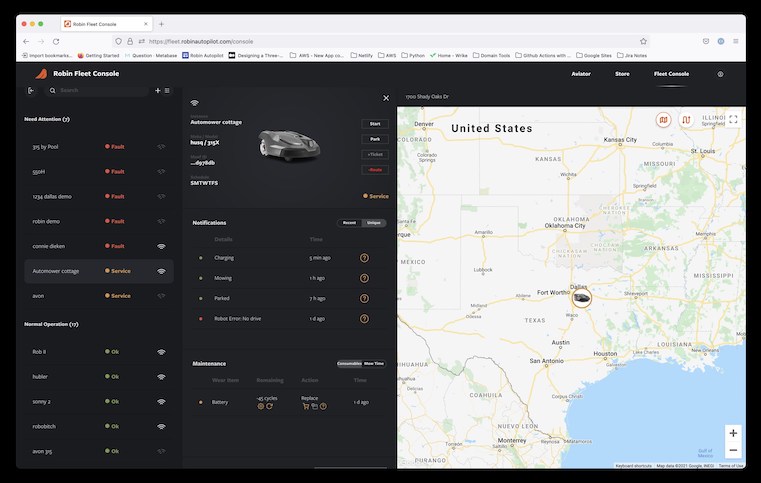Close the Automower cottage details panel
Image resolution: width=761 pixels, height=483 pixels.
(x=386, y=98)
